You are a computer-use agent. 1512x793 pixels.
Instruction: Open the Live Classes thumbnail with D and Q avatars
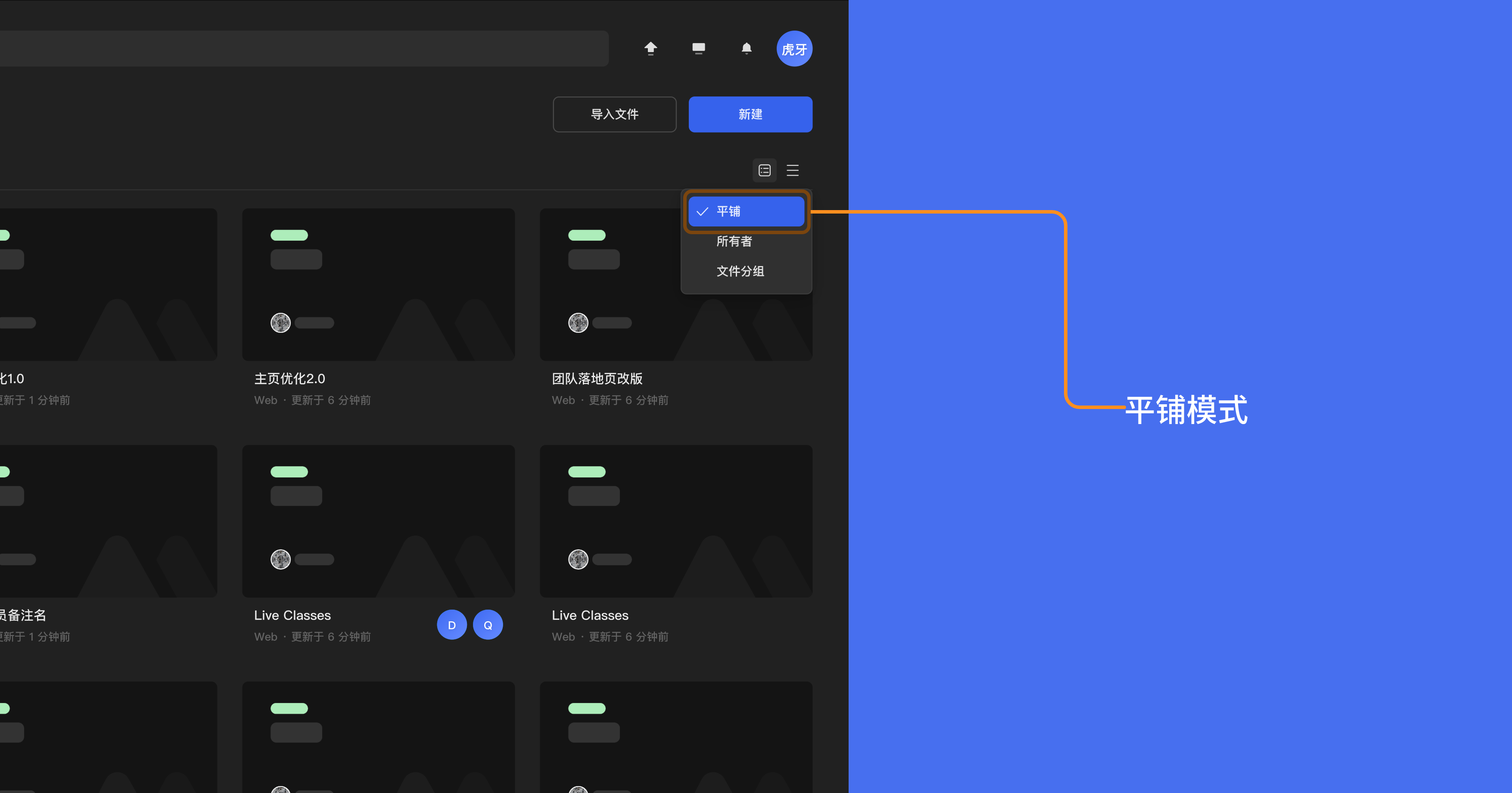click(x=379, y=521)
